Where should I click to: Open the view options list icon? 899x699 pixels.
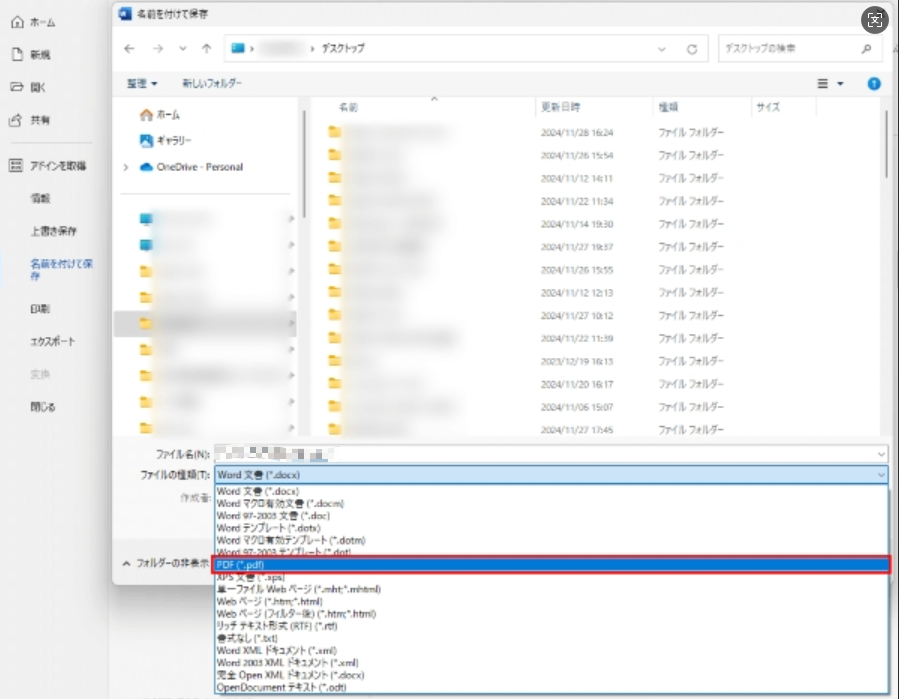pos(830,84)
